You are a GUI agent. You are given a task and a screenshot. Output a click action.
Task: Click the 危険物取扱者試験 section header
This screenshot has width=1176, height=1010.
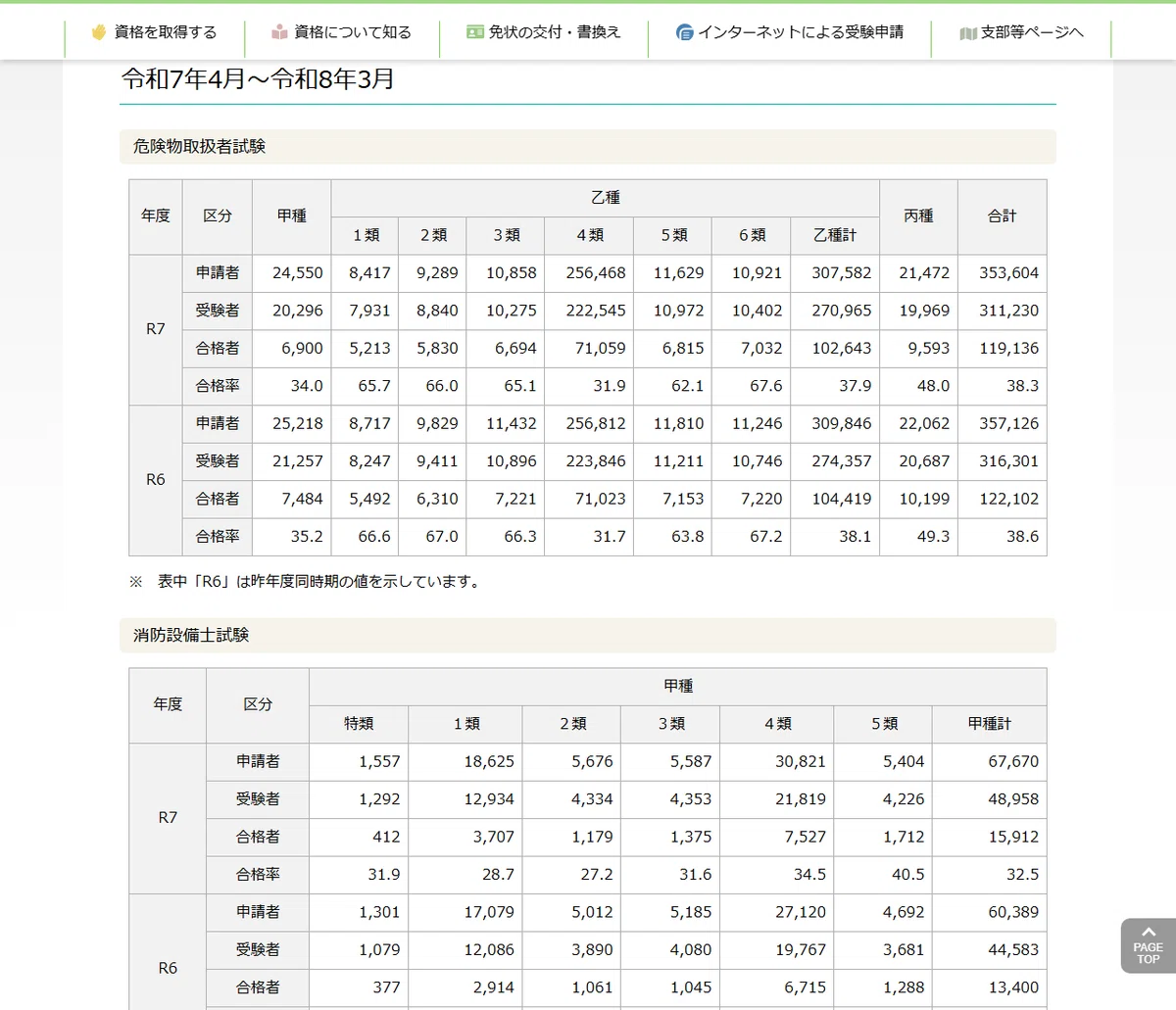[x=588, y=147]
